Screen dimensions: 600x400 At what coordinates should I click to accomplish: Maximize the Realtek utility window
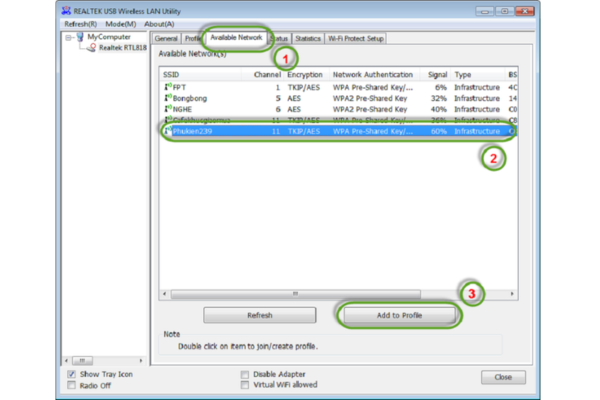click(x=504, y=11)
